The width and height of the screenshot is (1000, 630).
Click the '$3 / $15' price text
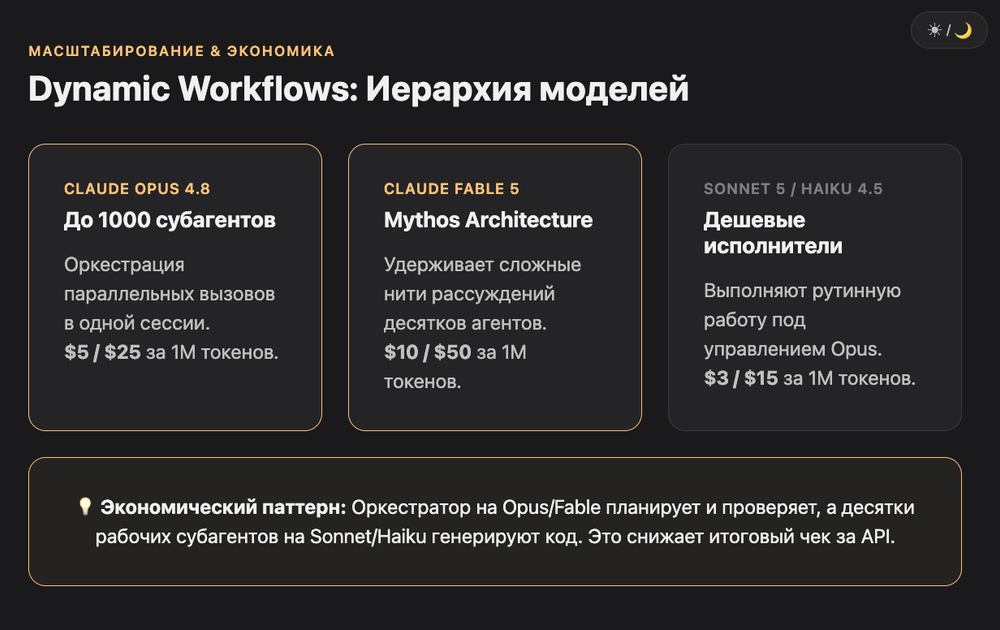[741, 378]
